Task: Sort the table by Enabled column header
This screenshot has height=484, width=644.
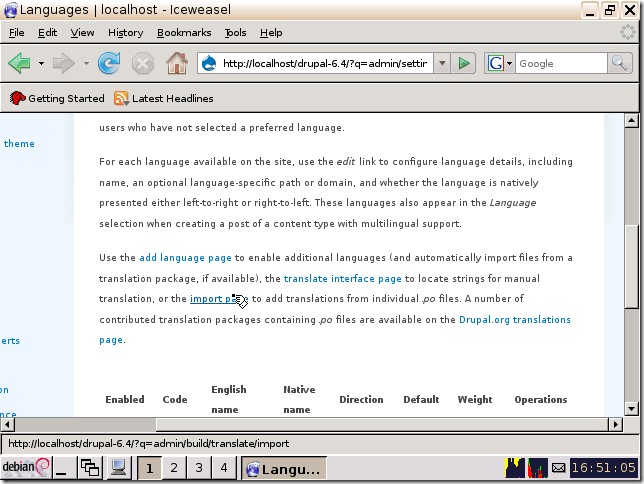Action: pyautogui.click(x=125, y=399)
